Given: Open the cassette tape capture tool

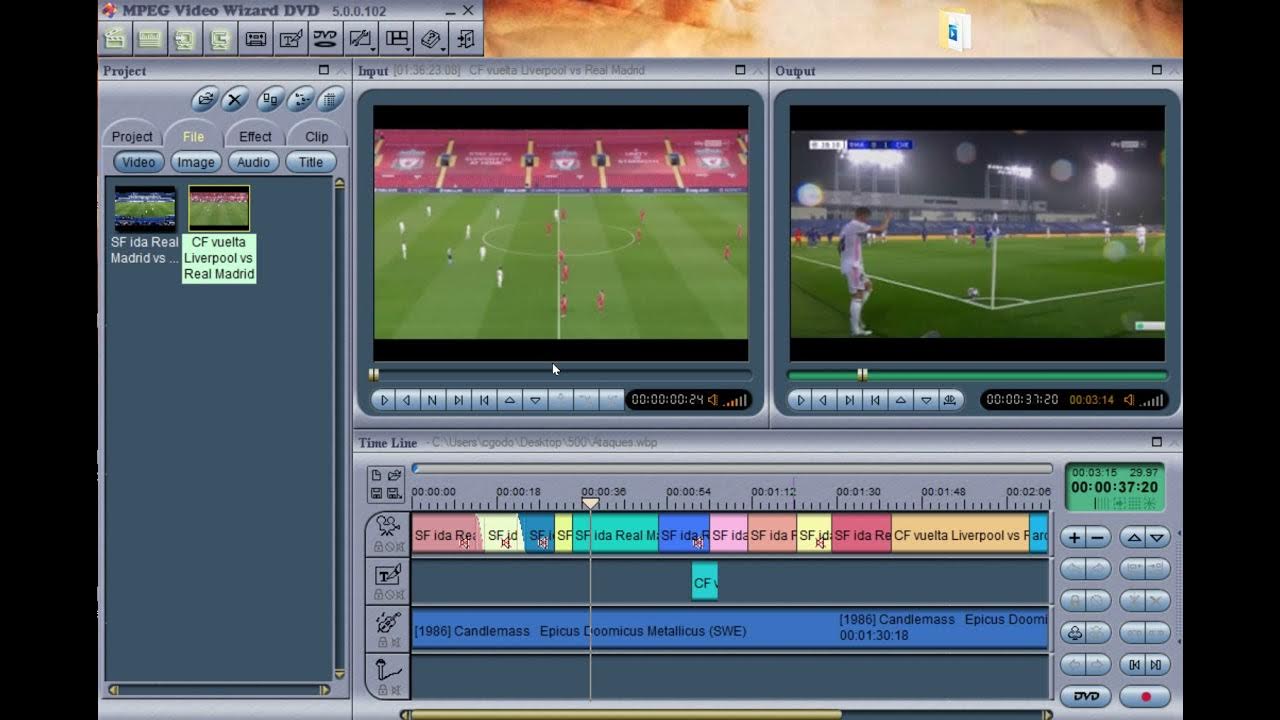Looking at the screenshot, I should pyautogui.click(x=255, y=39).
